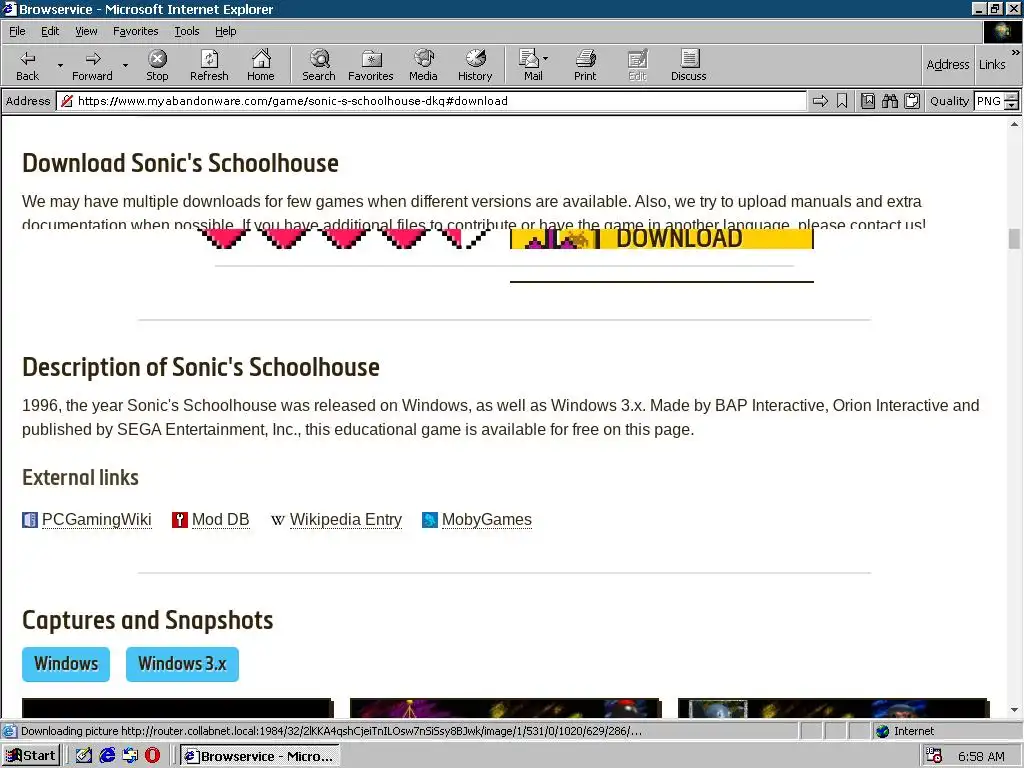Click the binoculars find icon
This screenshot has width=1024, height=768.
coord(889,101)
